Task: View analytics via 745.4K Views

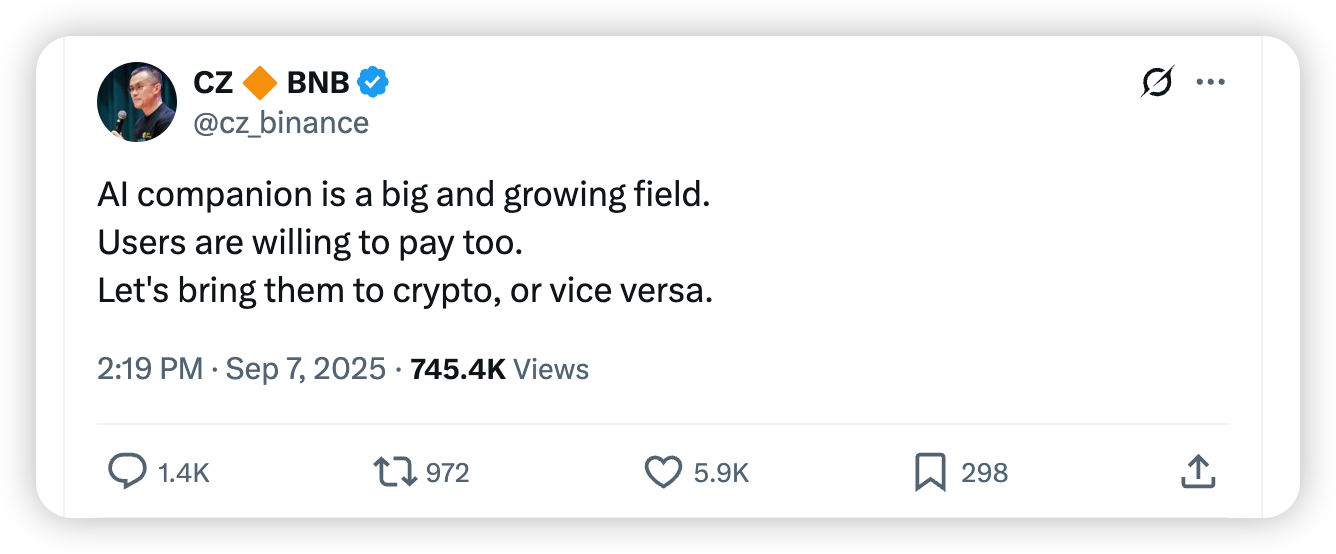Action: point(499,369)
